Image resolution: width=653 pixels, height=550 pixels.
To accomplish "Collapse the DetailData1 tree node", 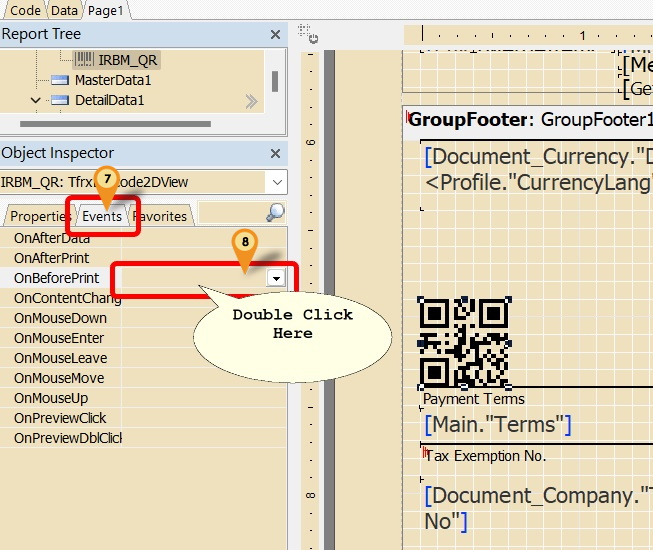I will [x=36, y=100].
